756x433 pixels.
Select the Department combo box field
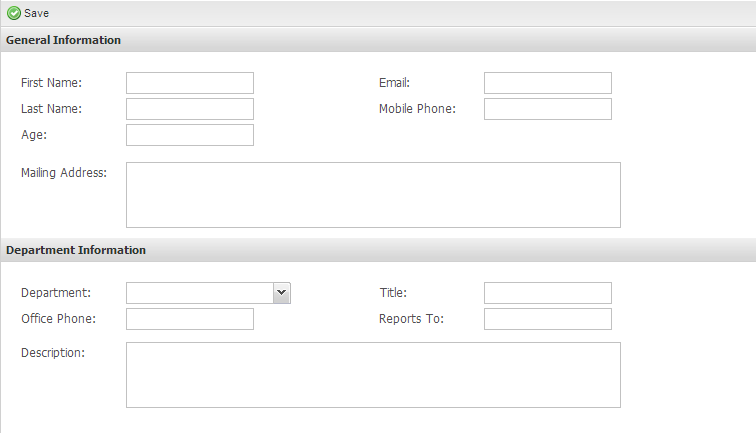[x=208, y=293]
